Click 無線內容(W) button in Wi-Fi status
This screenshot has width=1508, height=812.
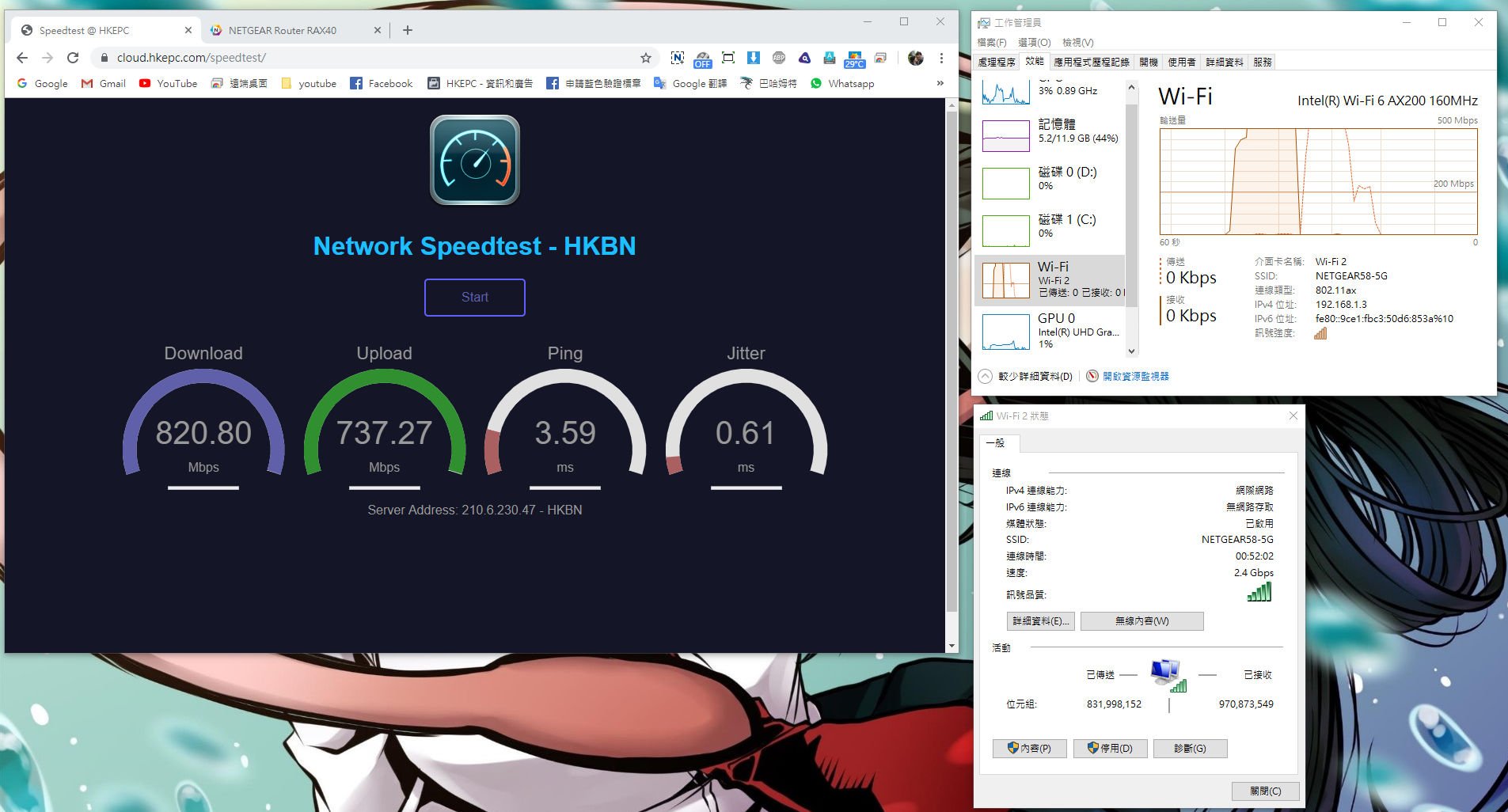(x=1141, y=621)
